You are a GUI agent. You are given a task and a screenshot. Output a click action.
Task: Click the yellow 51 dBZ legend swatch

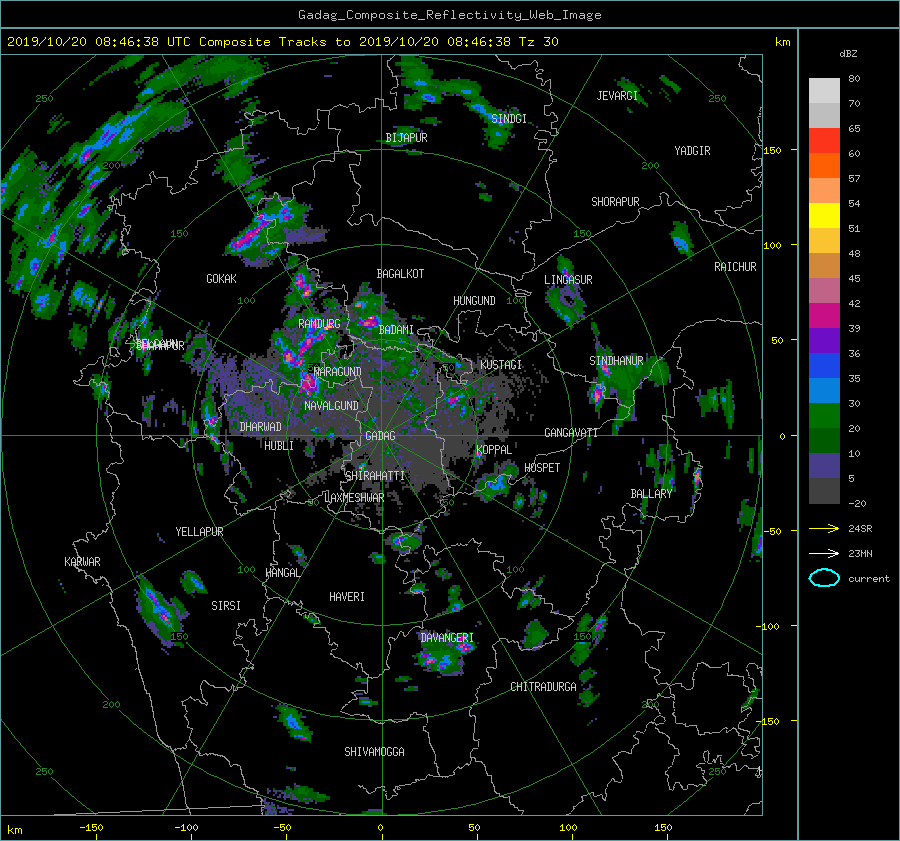(824, 215)
